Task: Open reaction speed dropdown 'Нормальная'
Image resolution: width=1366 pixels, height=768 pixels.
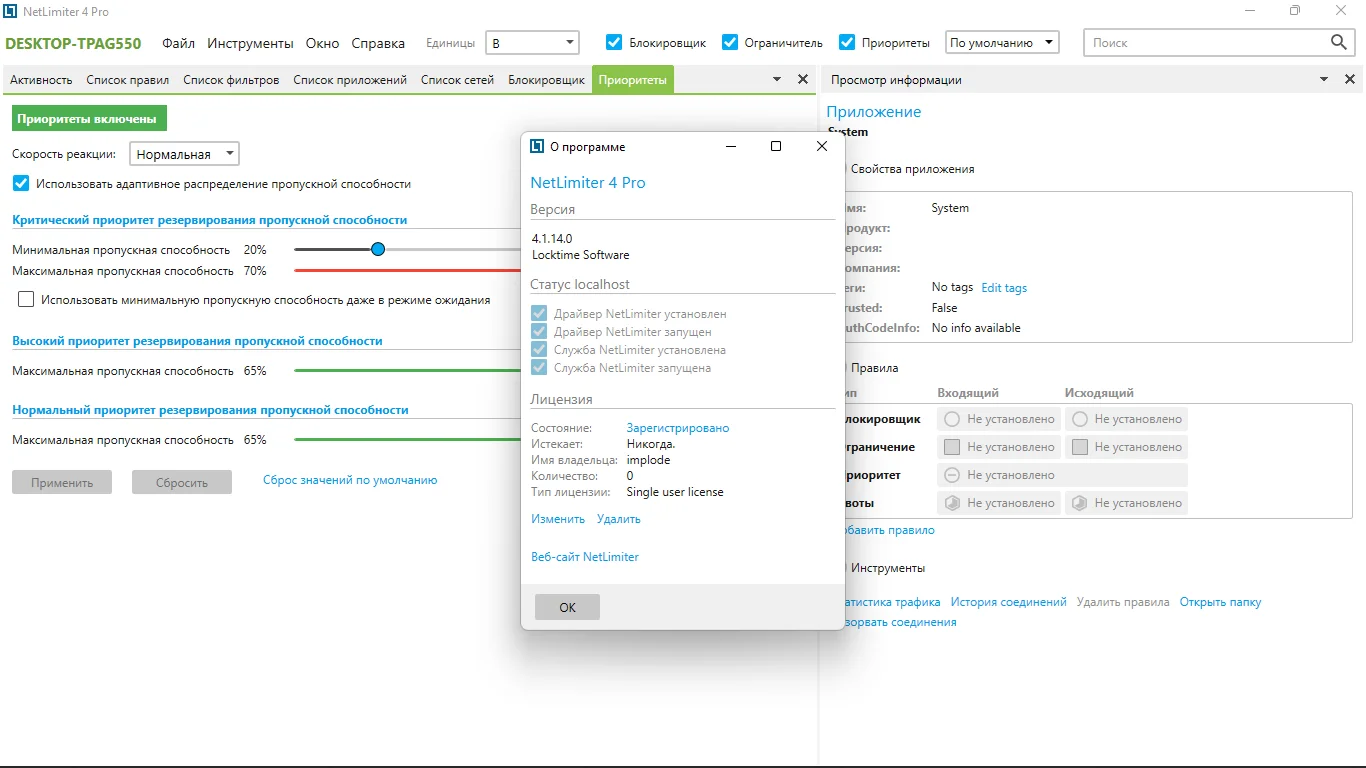Action: 184,154
